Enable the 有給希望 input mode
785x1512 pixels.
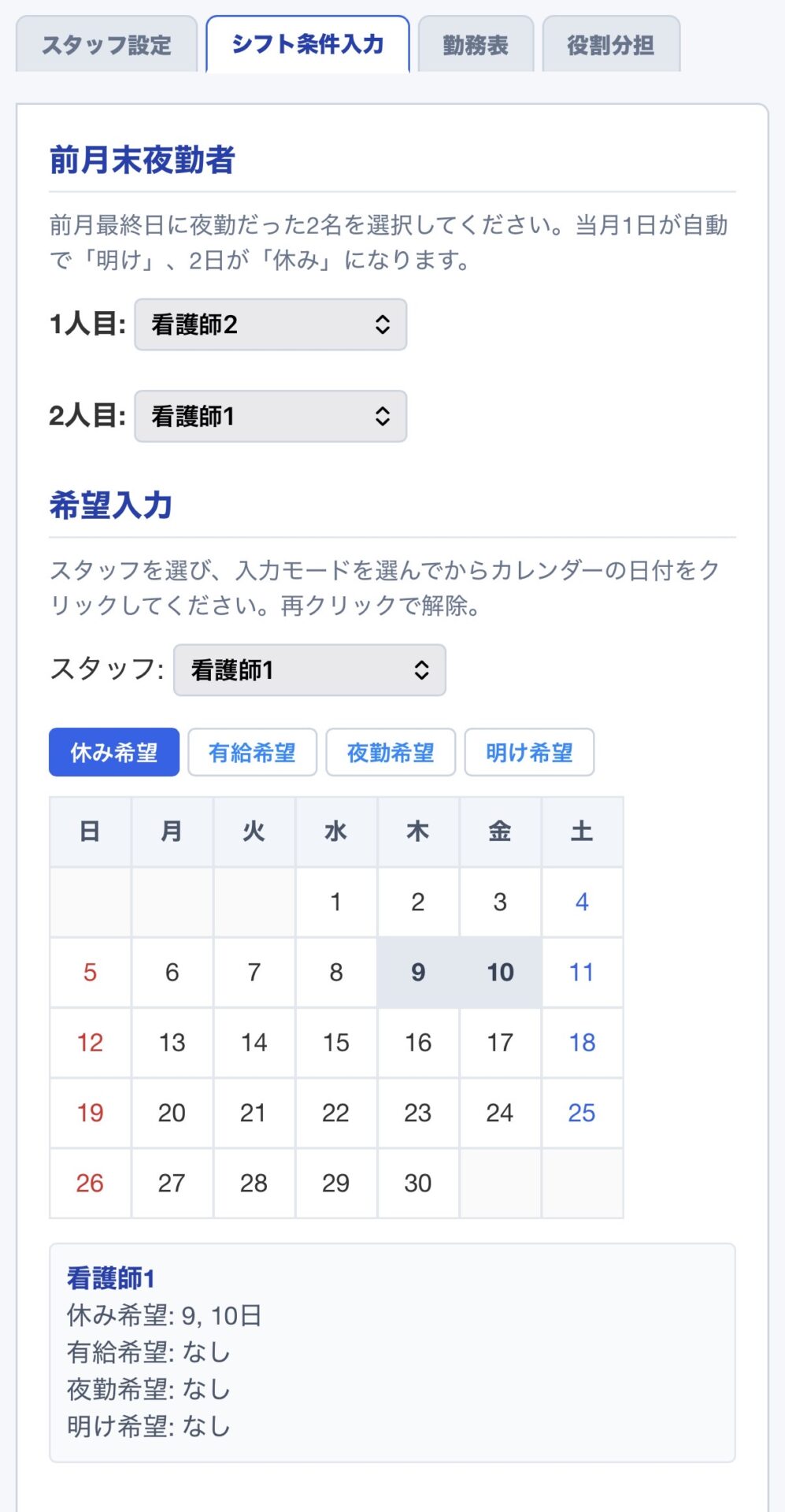[x=252, y=753]
